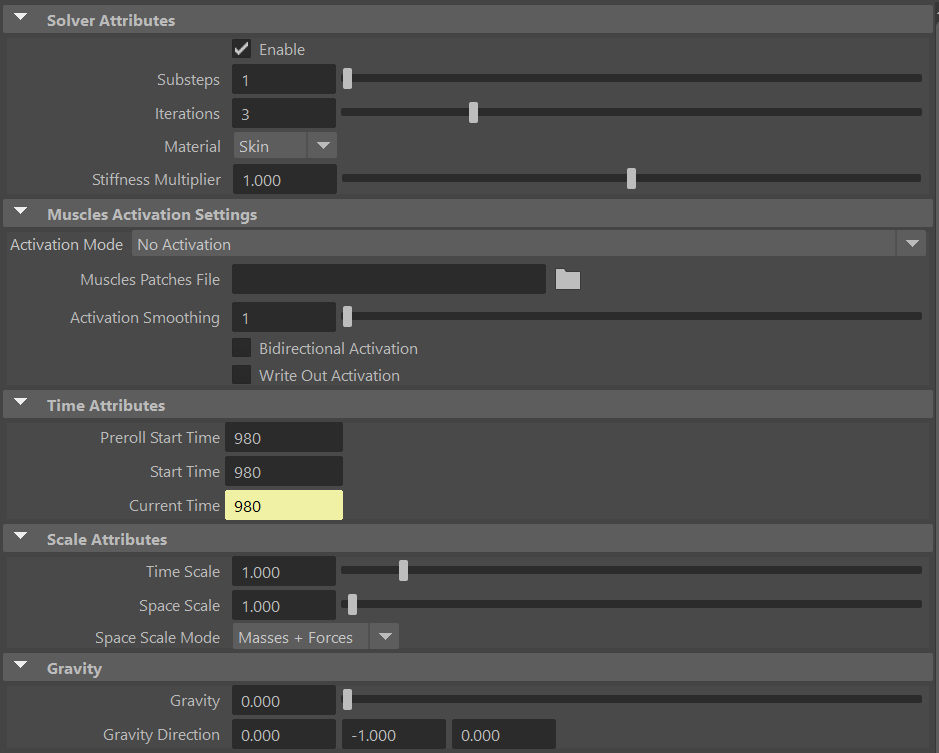
Task: Disable the solver Enable checkbox
Action: (x=241, y=48)
